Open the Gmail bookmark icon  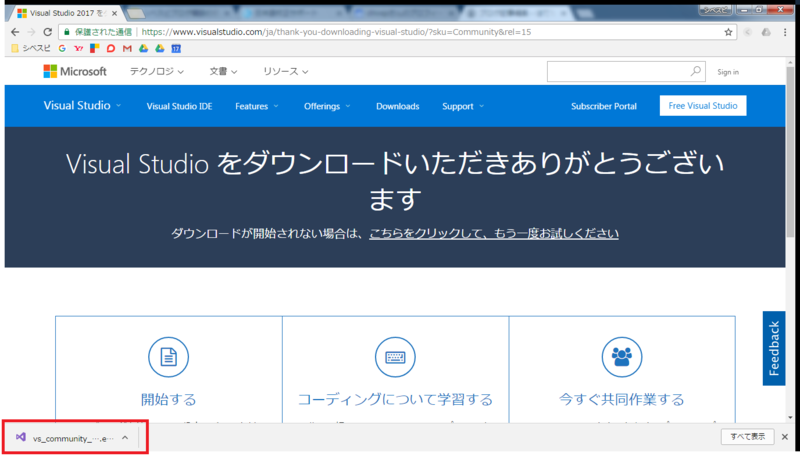tap(127, 48)
